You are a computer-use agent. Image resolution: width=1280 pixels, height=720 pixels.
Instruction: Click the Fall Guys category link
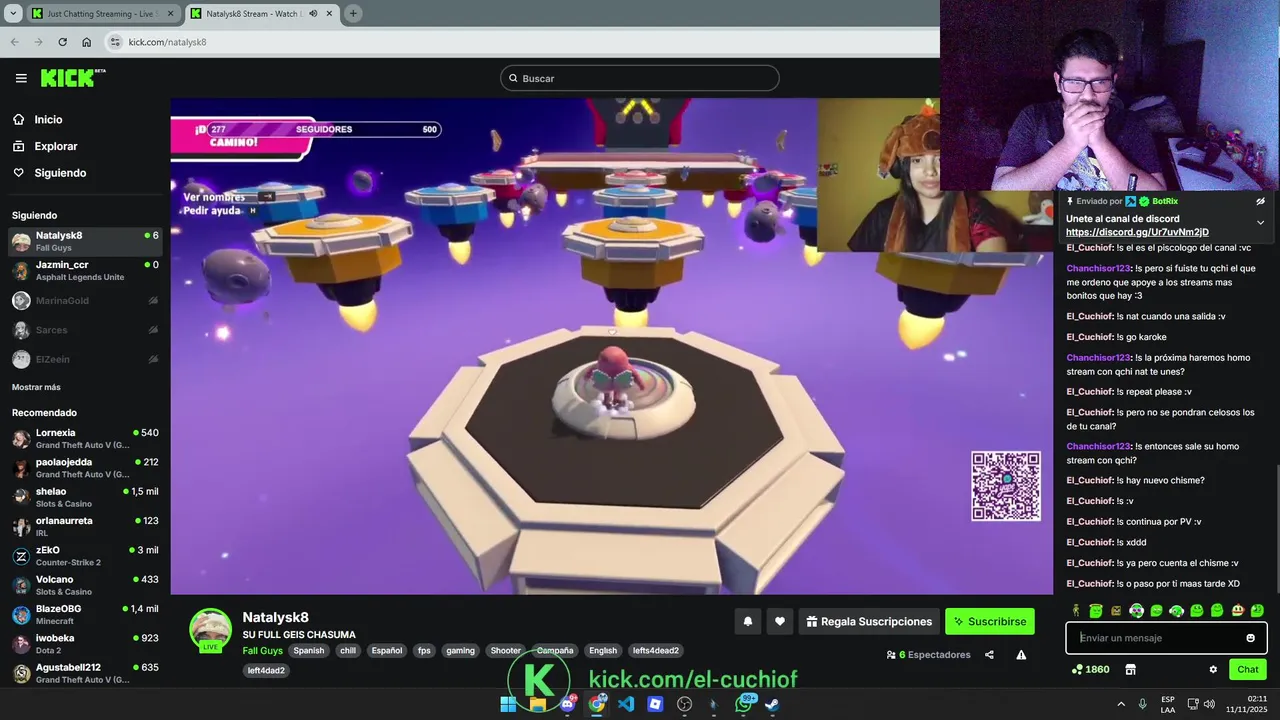click(263, 651)
